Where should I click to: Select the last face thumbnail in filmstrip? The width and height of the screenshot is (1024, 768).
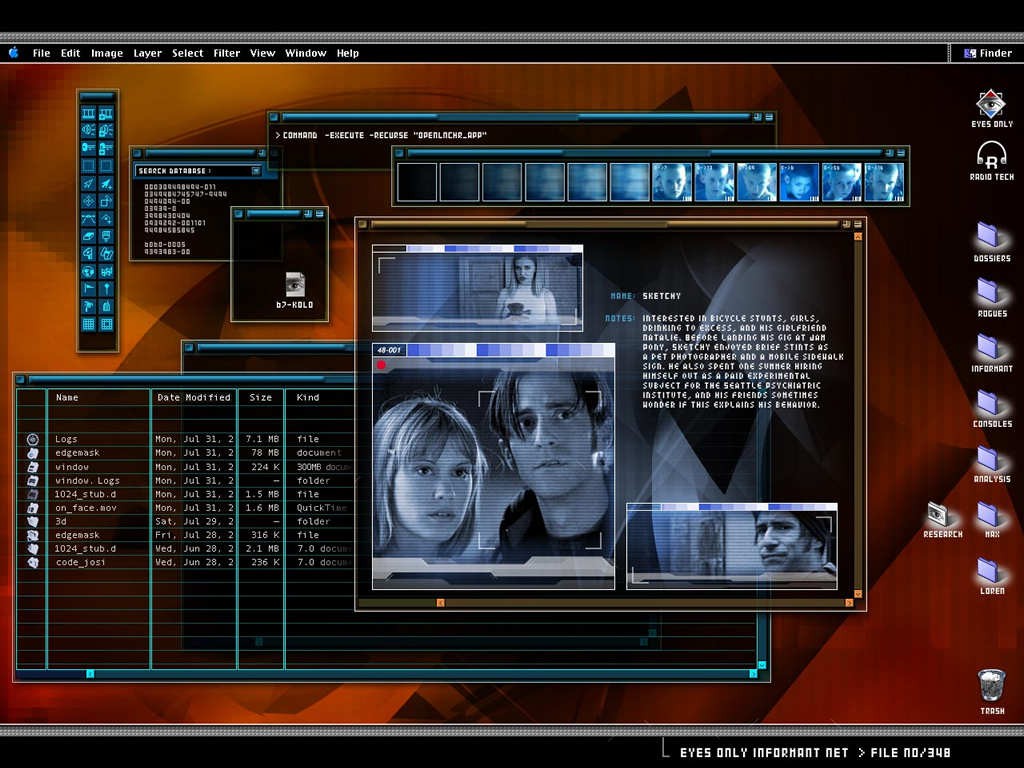coord(883,182)
